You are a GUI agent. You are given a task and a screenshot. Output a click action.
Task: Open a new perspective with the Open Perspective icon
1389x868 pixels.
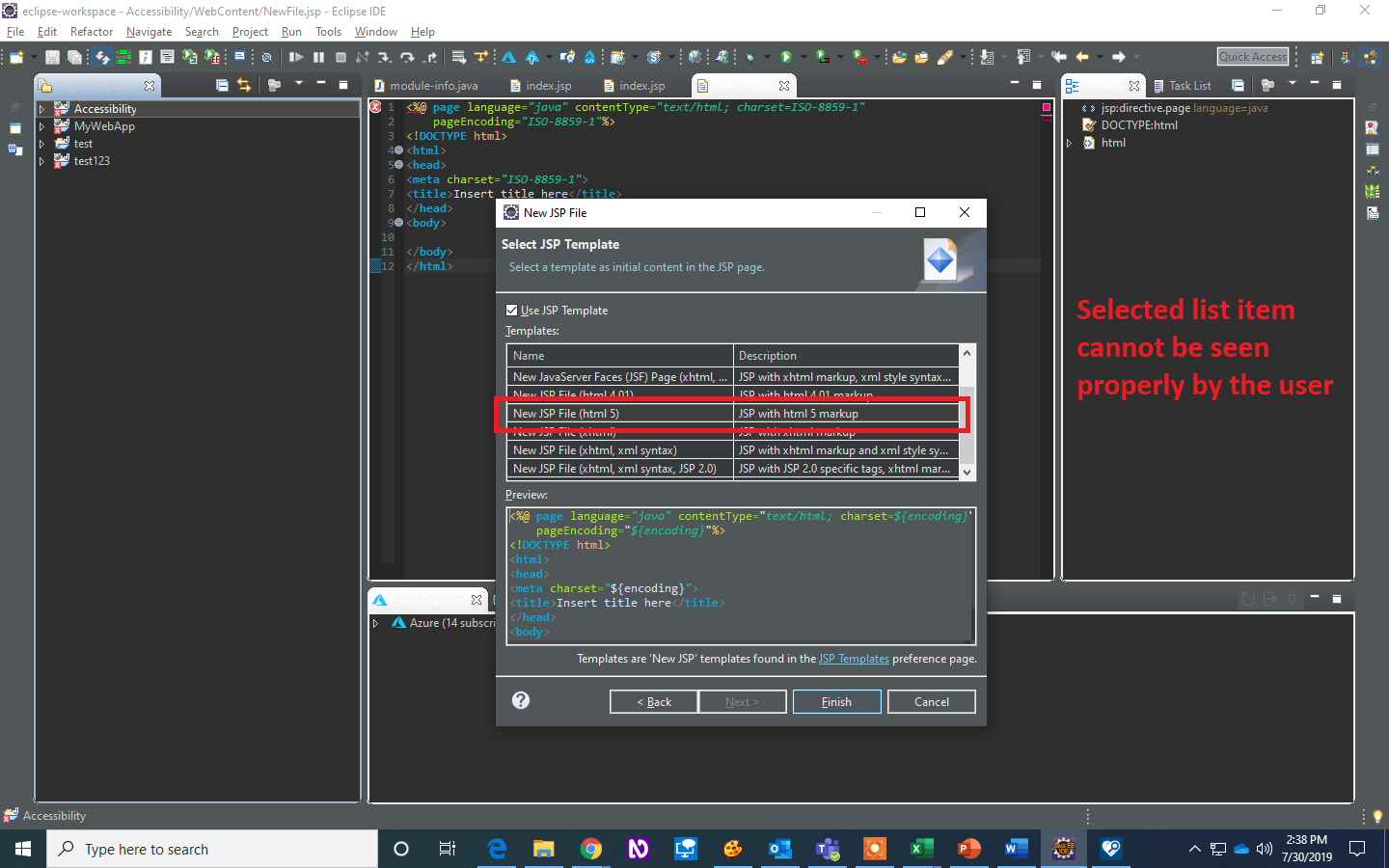1317,57
